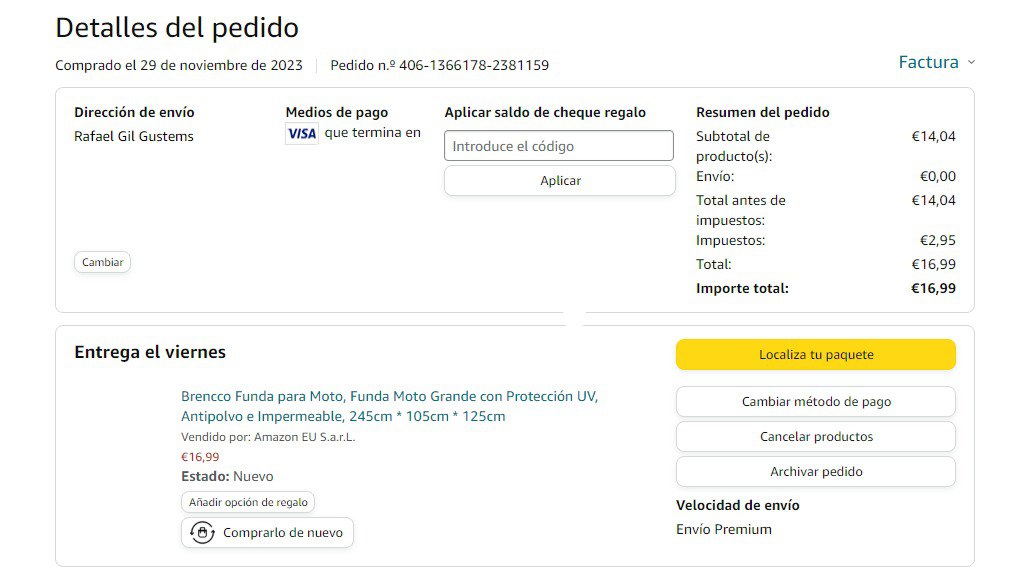Click the red €16,99 product price

(x=200, y=457)
